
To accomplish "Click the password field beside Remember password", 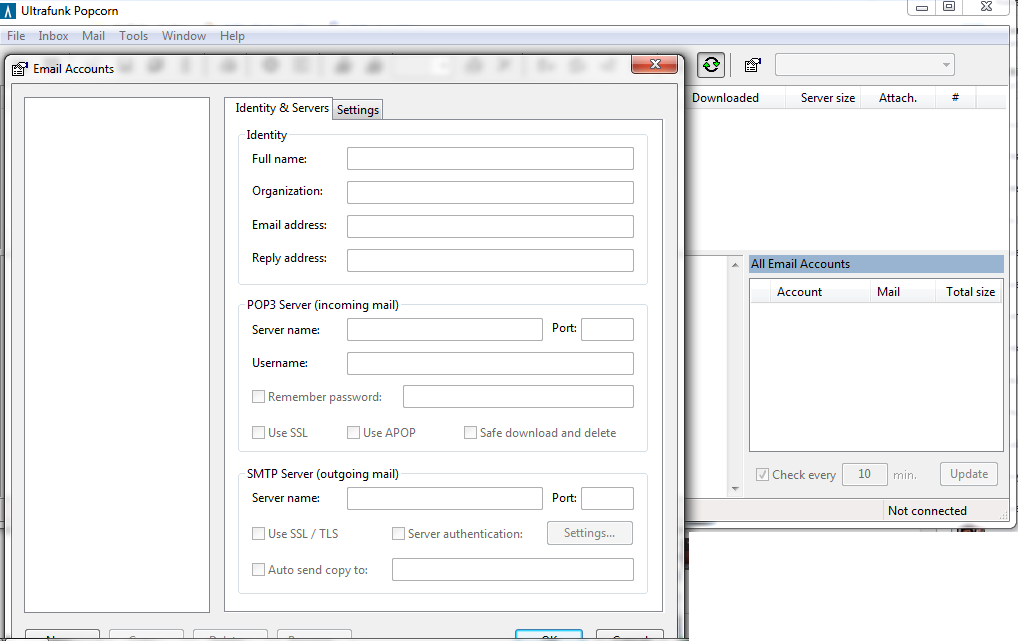I will point(518,396).
